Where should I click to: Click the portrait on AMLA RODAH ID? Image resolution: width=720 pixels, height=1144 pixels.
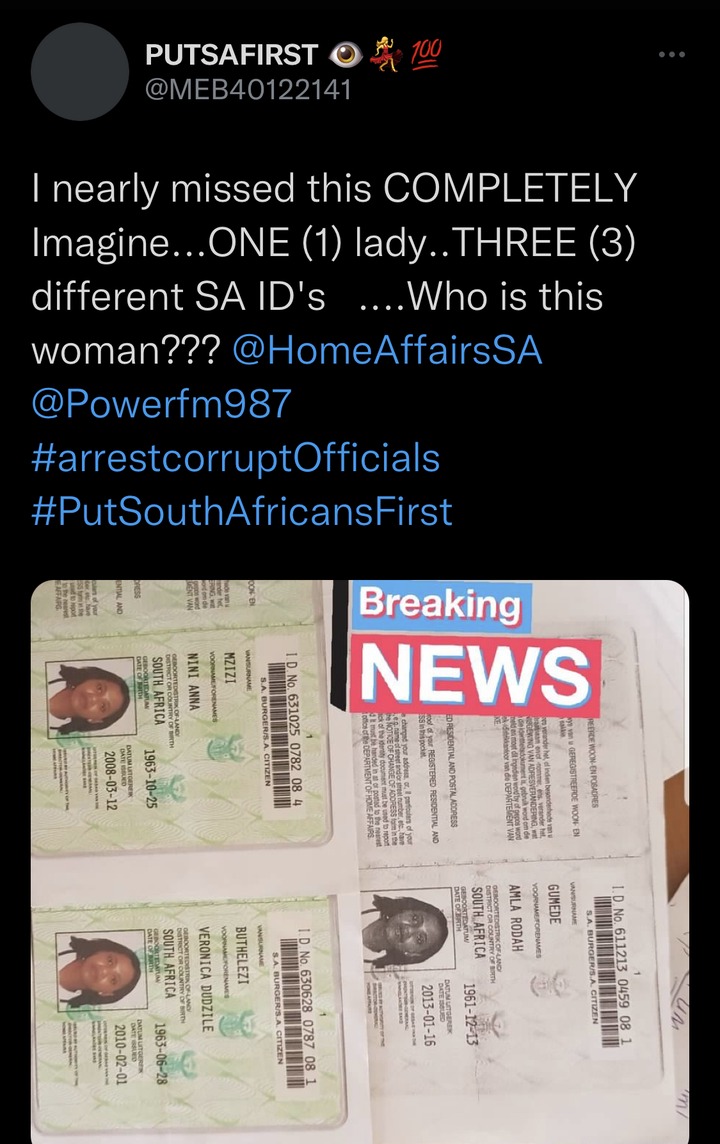pyautogui.click(x=406, y=930)
